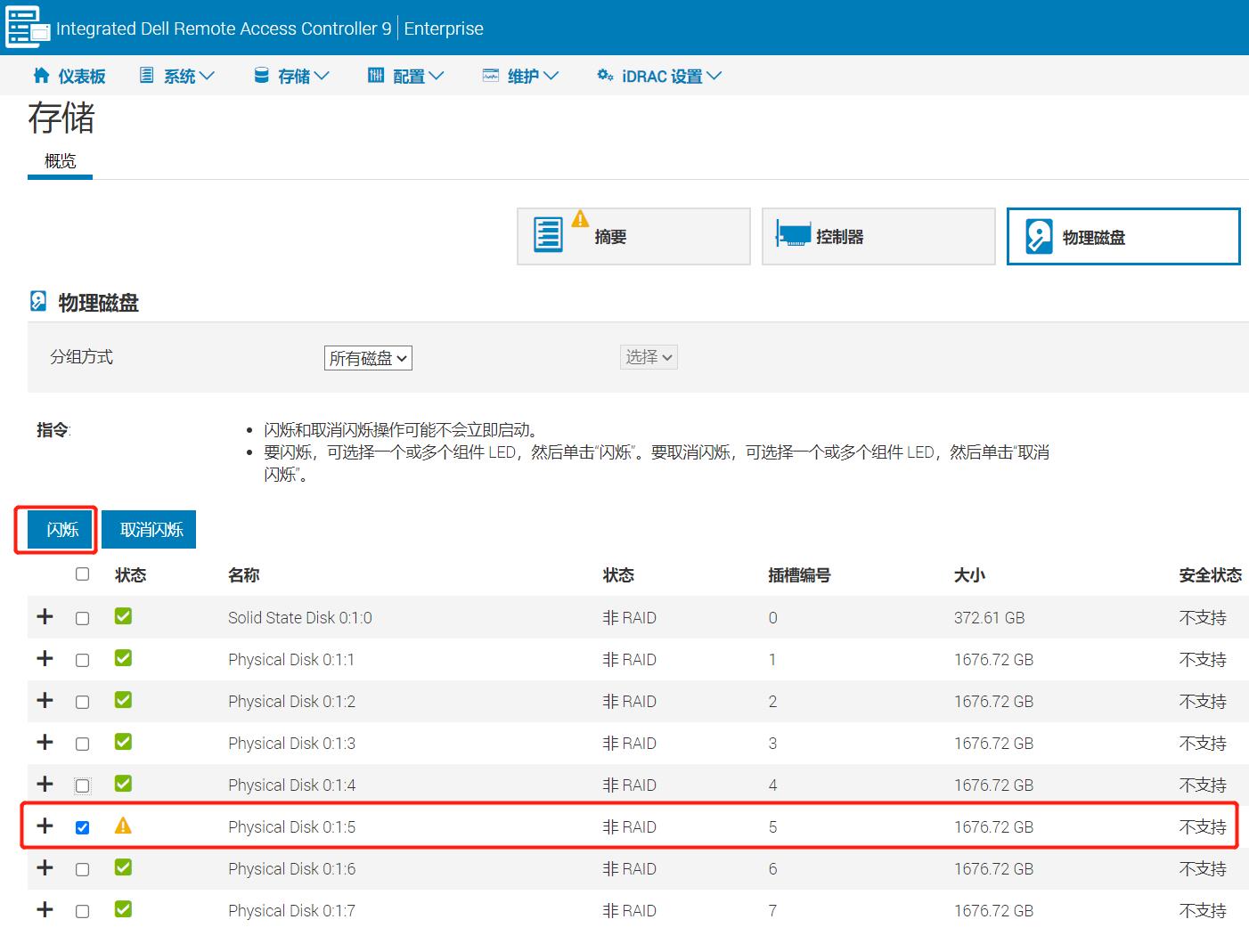Click green status icon for Physical Disk 0:1:3
The width and height of the screenshot is (1249, 952).
pyautogui.click(x=123, y=742)
